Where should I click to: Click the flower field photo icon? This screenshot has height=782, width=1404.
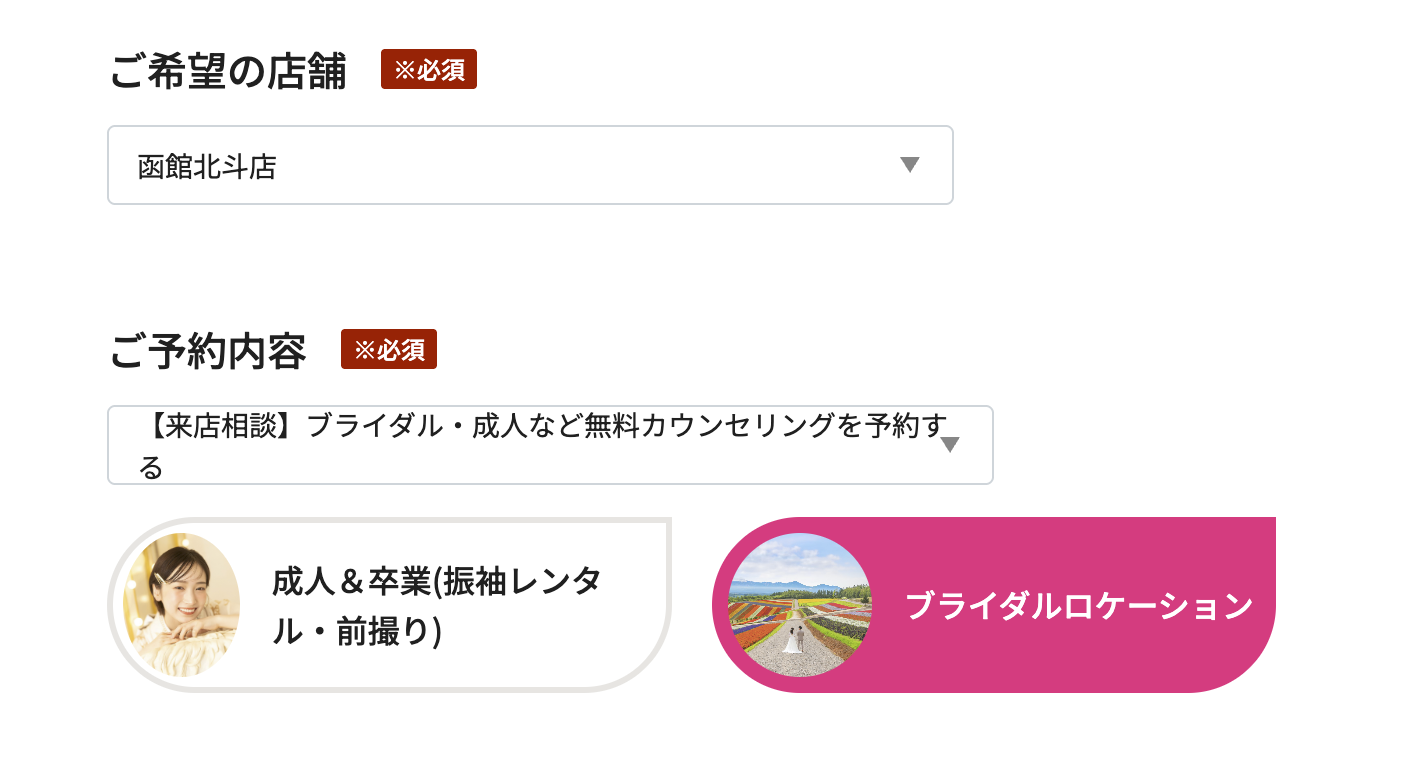coord(799,605)
